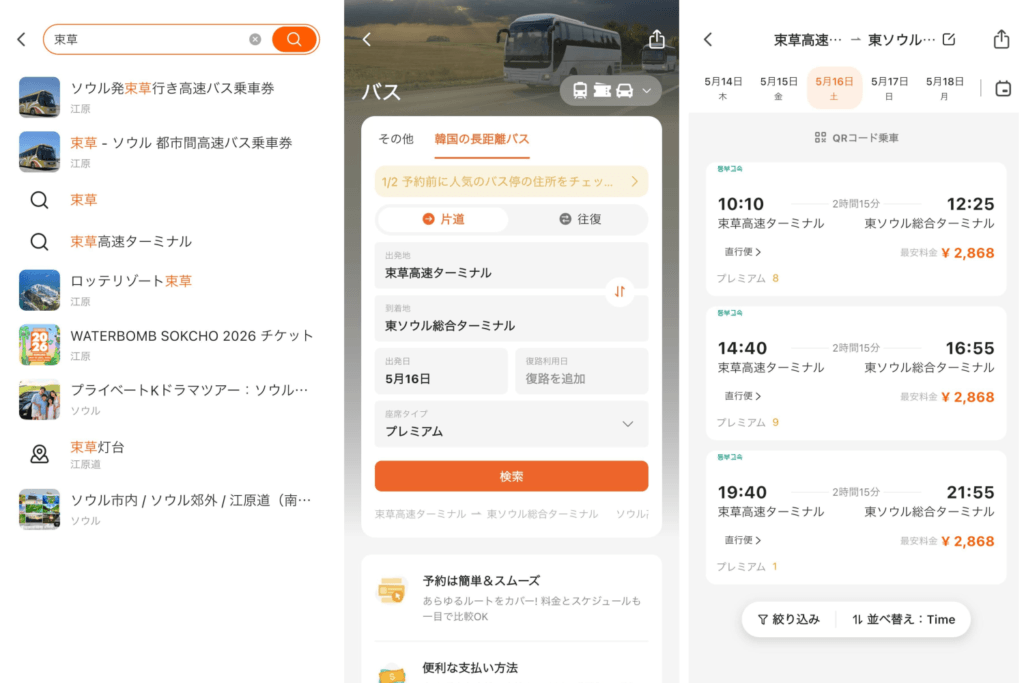Open the bus stop address notice banner
Screen dimensions: 1024x683
pos(511,182)
